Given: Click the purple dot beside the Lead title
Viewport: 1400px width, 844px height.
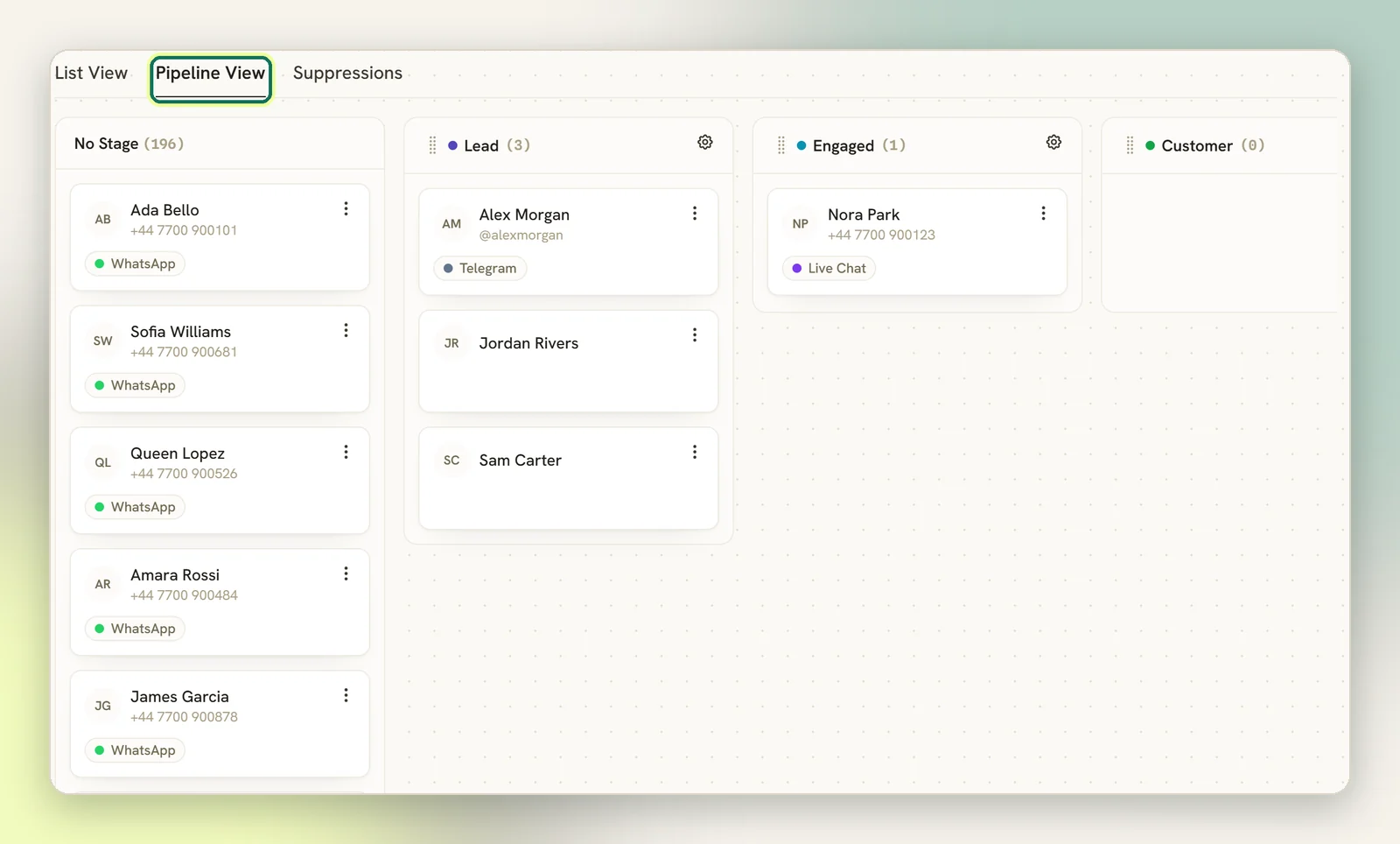Looking at the screenshot, I should [452, 145].
